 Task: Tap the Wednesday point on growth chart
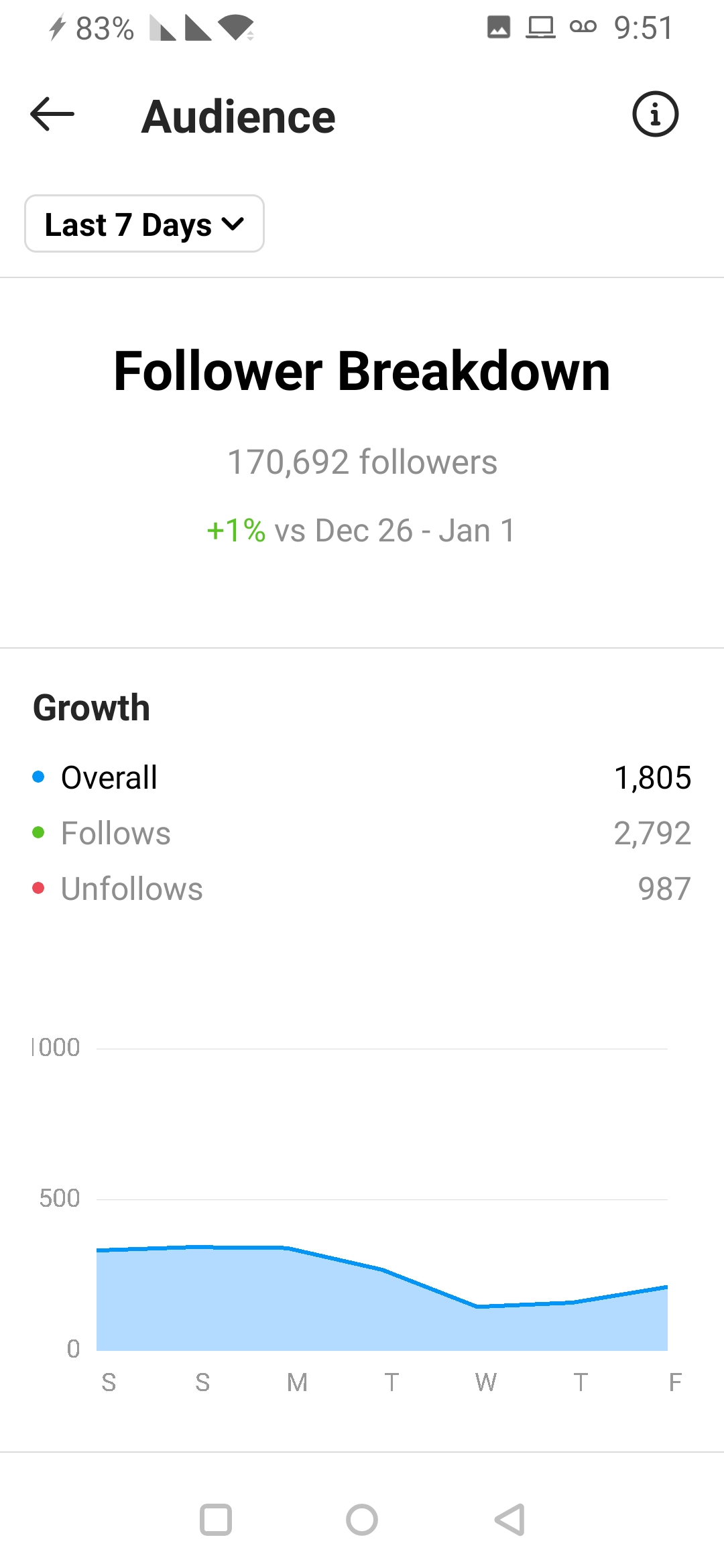point(478,1306)
